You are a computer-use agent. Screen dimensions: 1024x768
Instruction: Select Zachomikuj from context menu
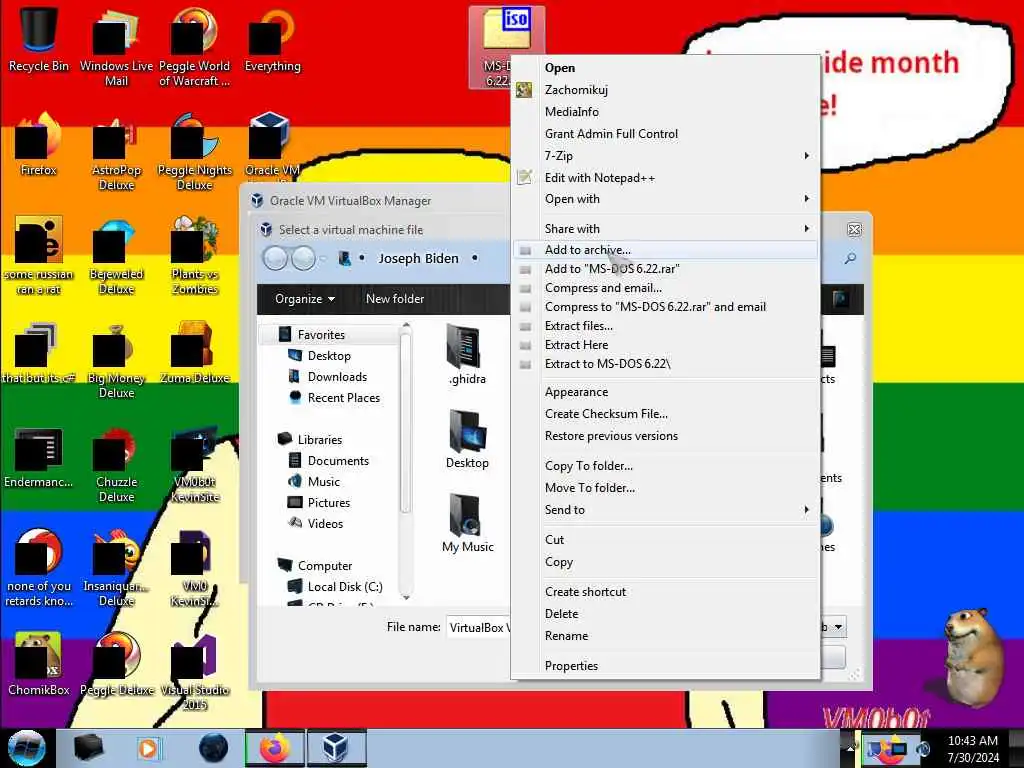pyautogui.click(x=665, y=89)
